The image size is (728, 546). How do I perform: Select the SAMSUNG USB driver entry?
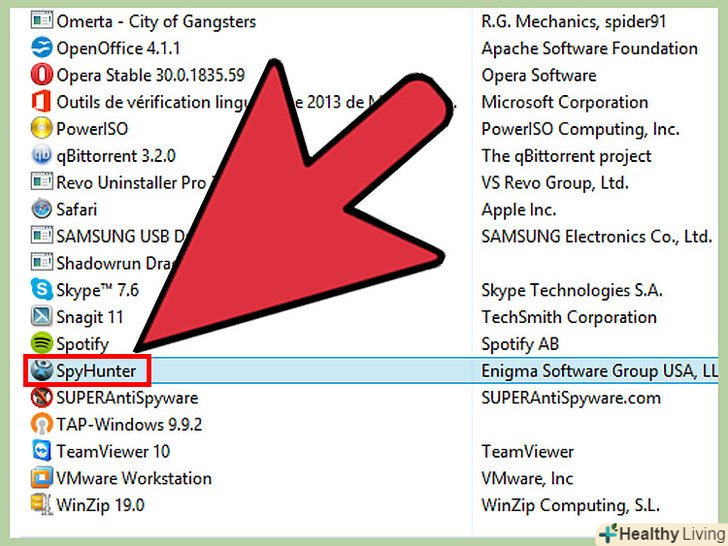click(123, 237)
